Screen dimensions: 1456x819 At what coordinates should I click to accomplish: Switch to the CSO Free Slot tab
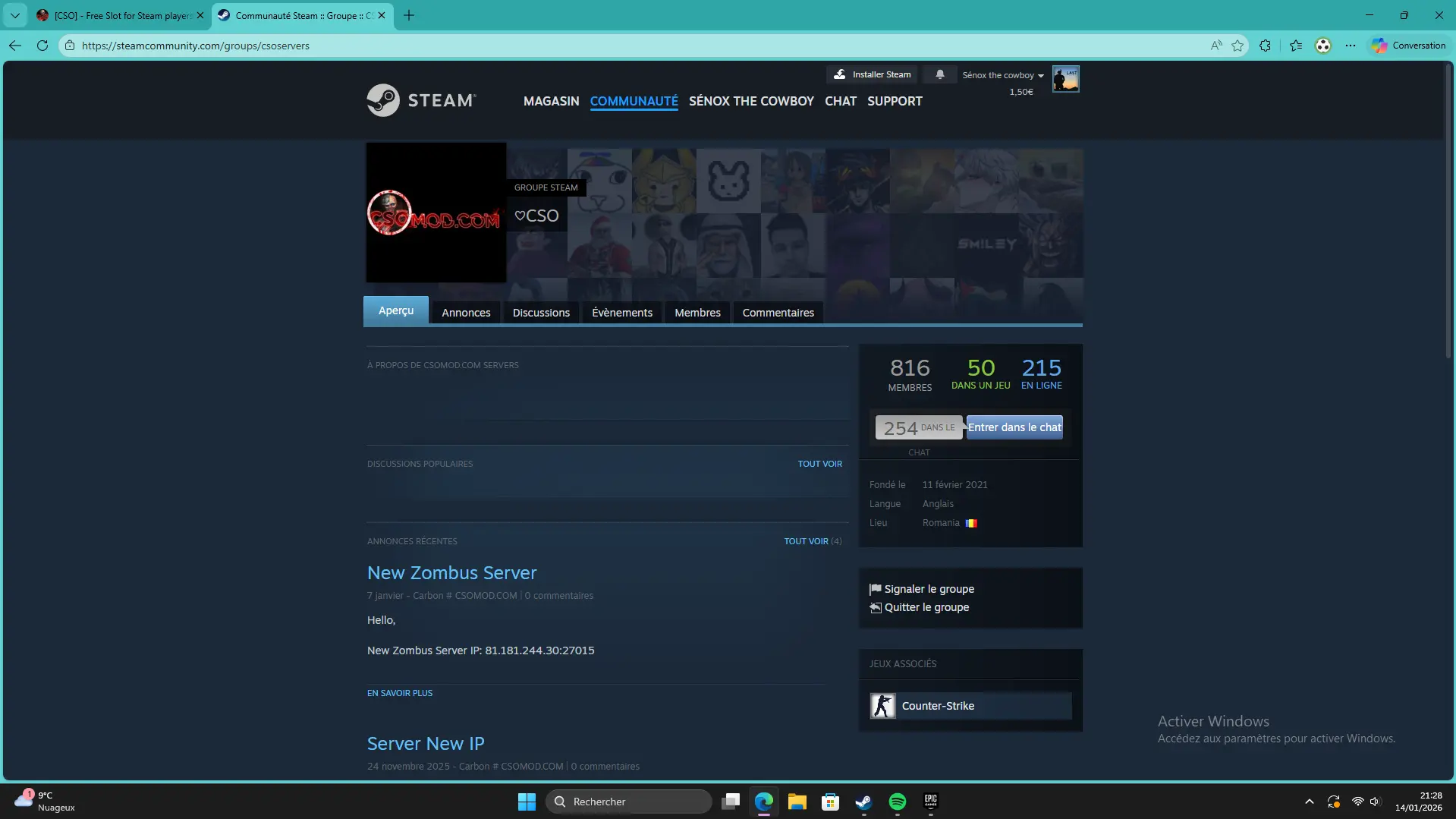click(x=121, y=15)
